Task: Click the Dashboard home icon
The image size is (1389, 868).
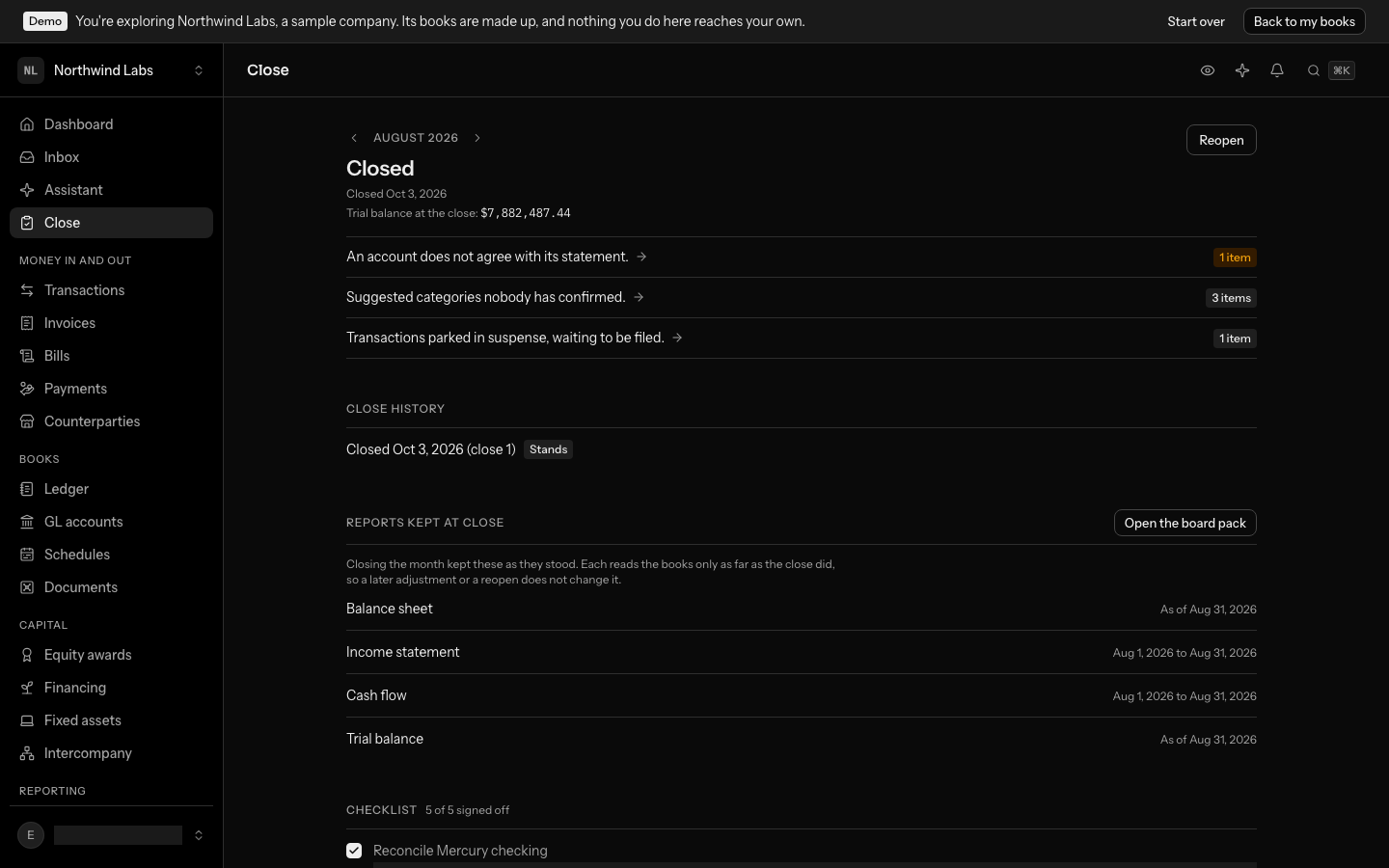Action: (x=27, y=124)
